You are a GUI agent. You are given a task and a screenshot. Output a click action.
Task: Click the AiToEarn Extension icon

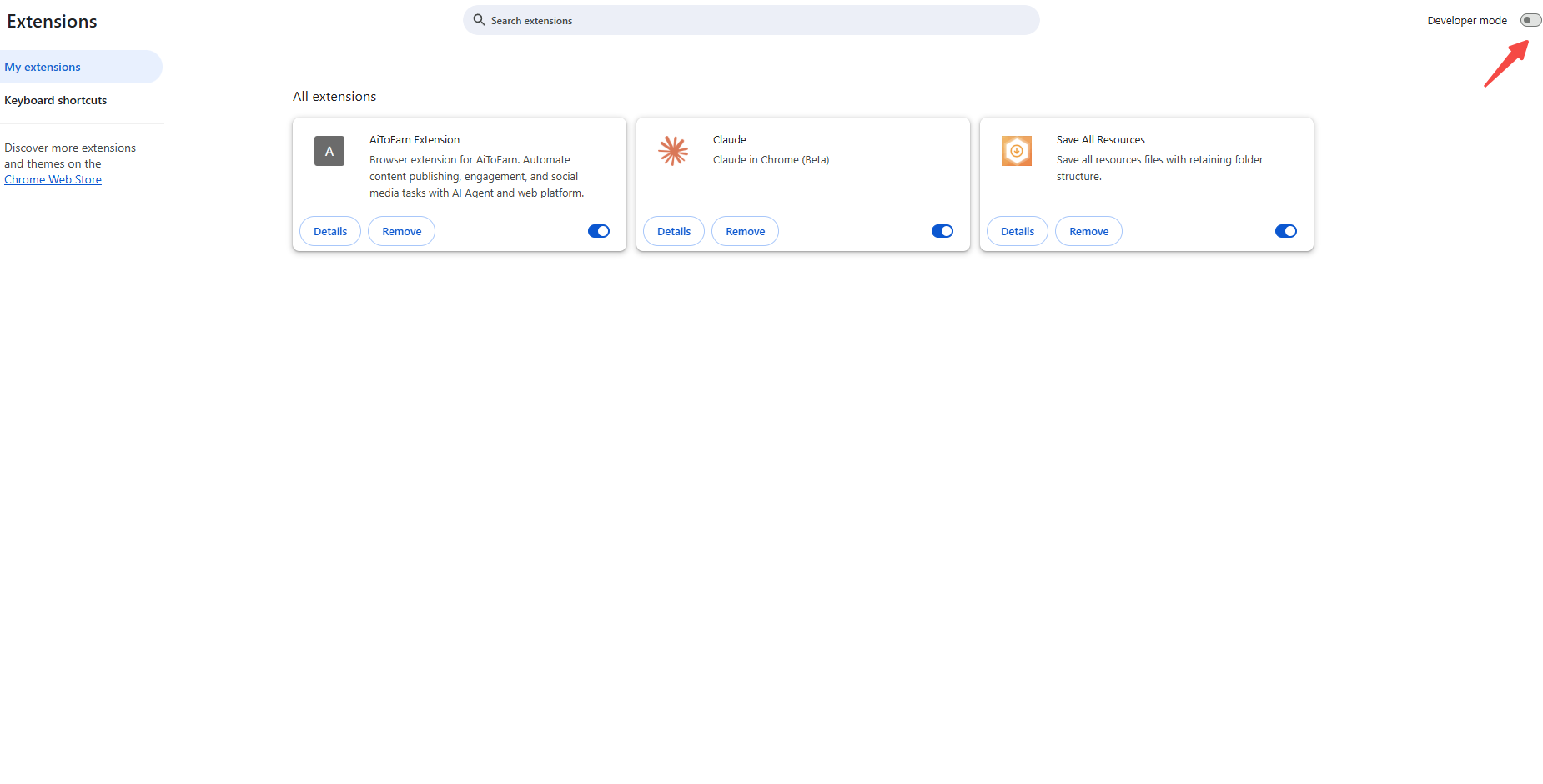[329, 151]
